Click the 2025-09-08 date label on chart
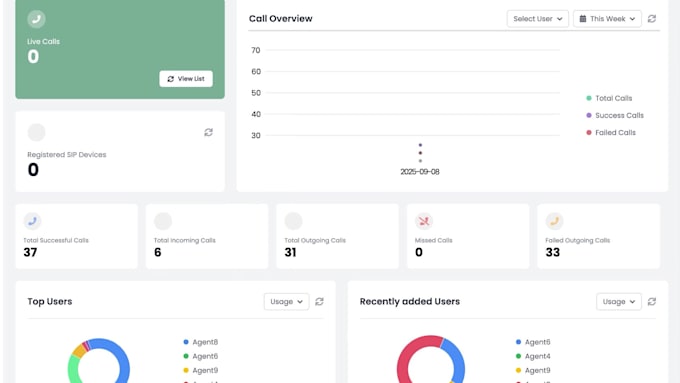 coord(420,172)
